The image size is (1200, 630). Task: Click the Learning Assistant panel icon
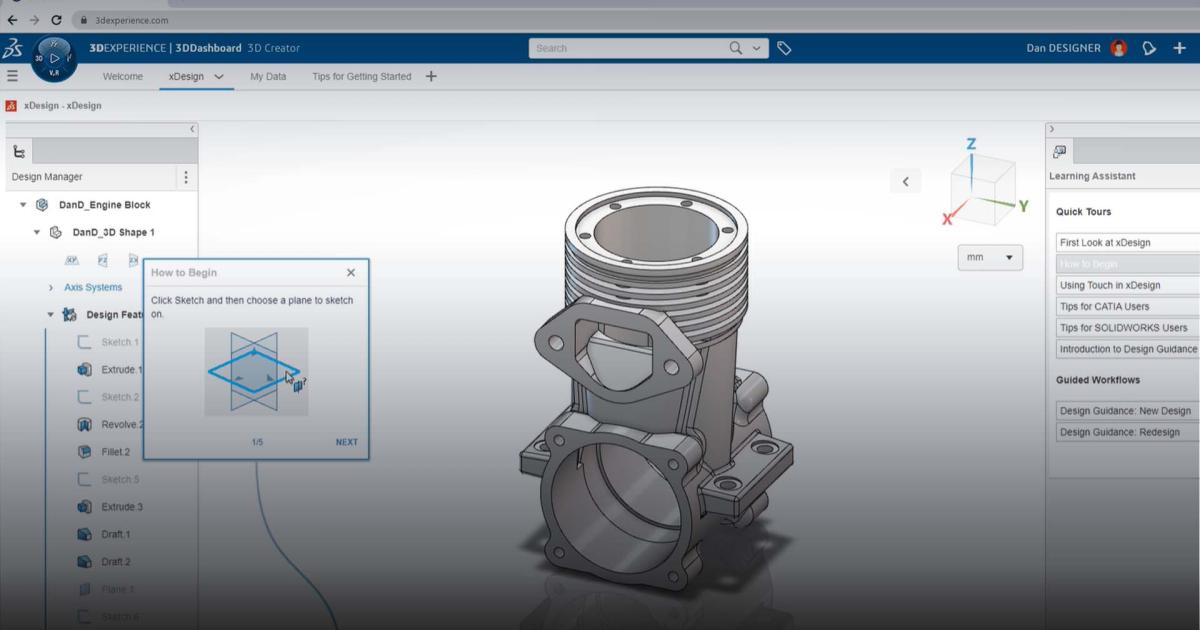[1057, 153]
